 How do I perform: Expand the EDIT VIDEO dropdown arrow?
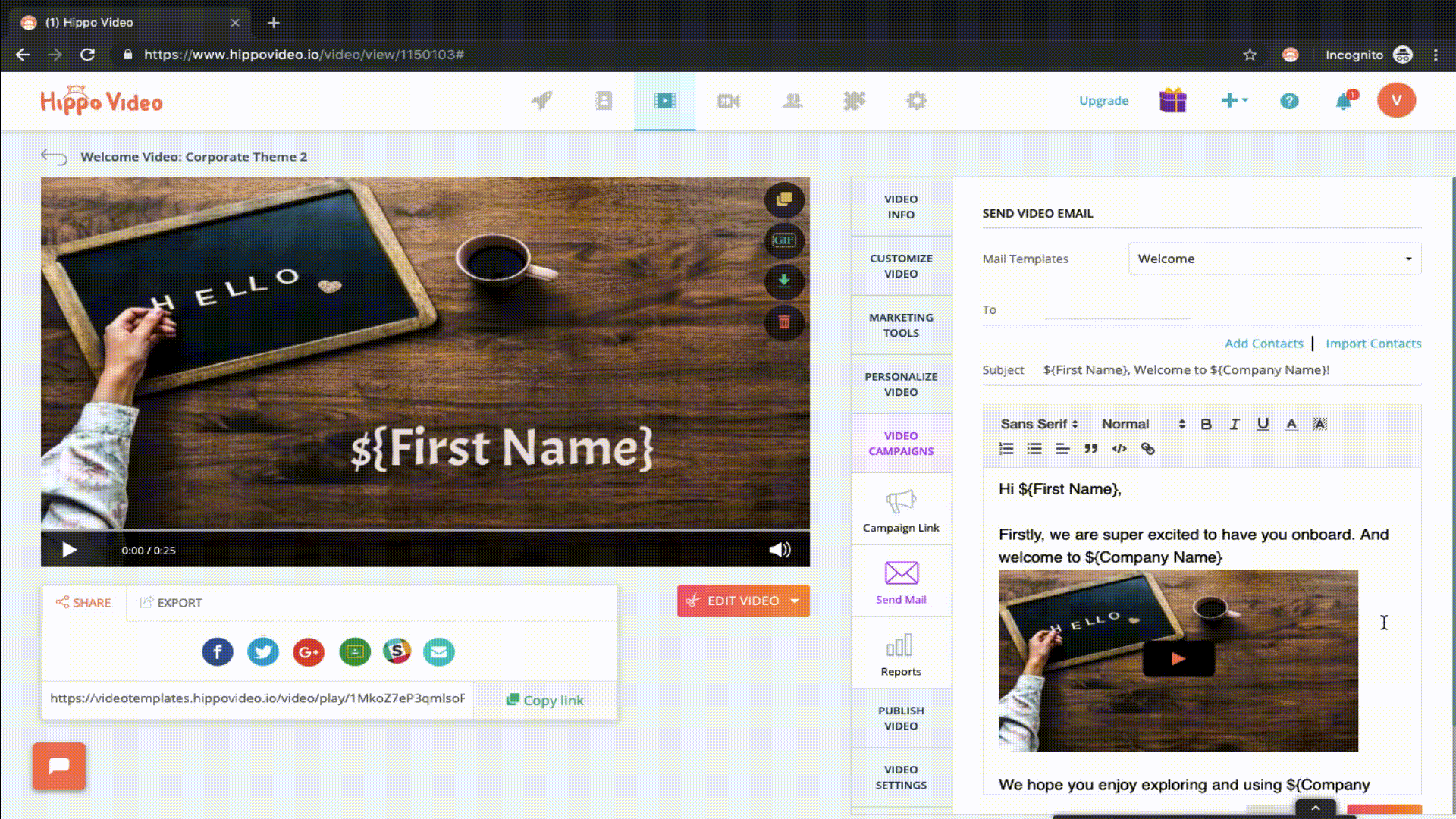click(x=795, y=601)
